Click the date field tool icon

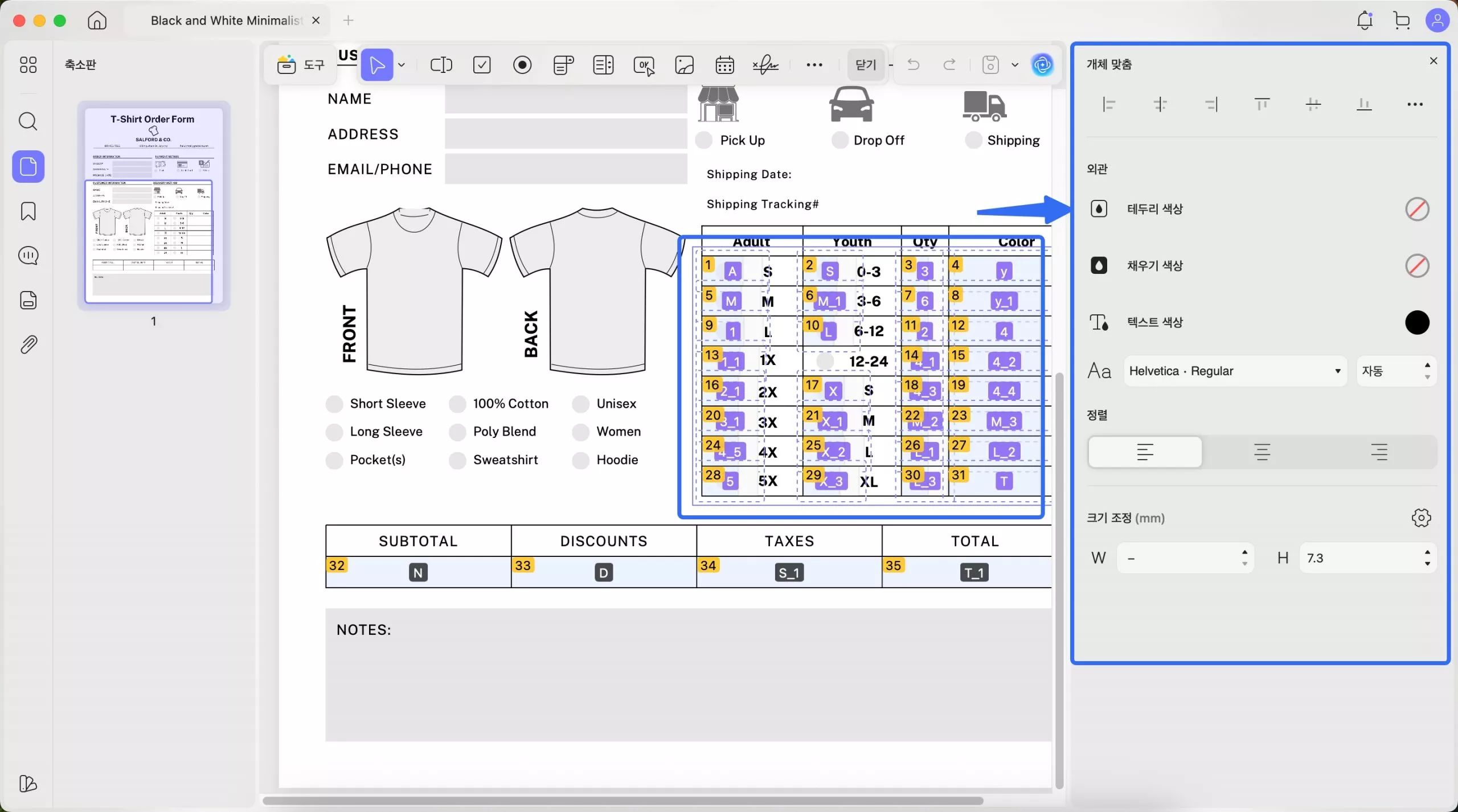(724, 65)
